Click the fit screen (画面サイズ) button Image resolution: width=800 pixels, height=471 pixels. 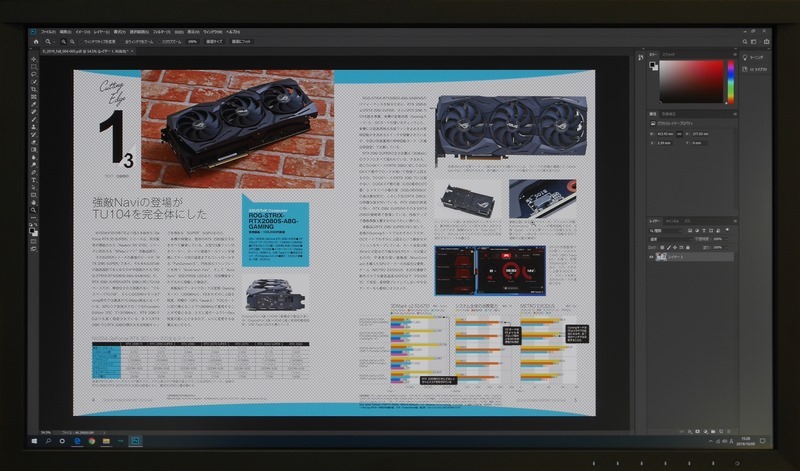(214, 42)
